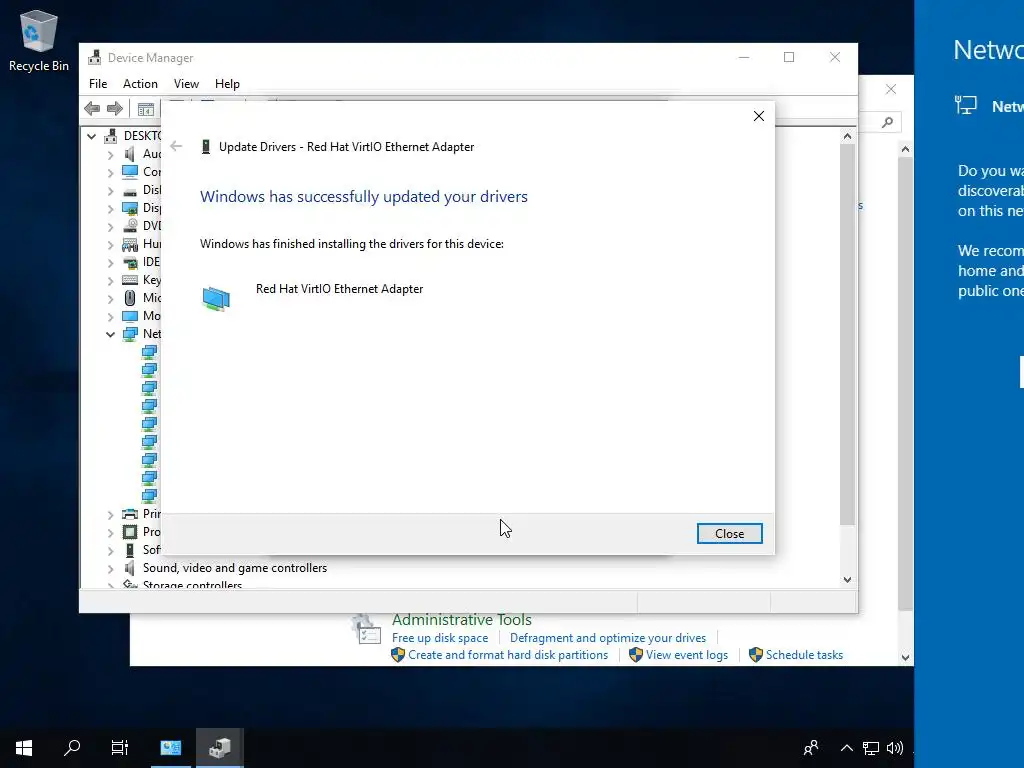Viewport: 1024px width, 768px height.
Task: Expand the Disk drives category arrow
Action: (110, 190)
